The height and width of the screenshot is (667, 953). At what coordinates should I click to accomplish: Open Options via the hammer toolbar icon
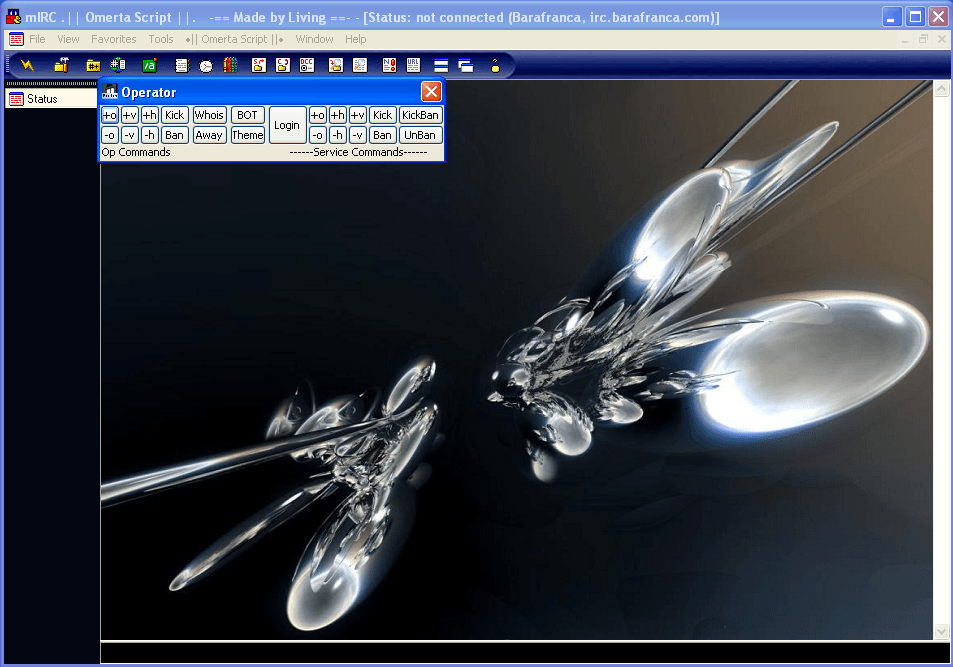61,65
